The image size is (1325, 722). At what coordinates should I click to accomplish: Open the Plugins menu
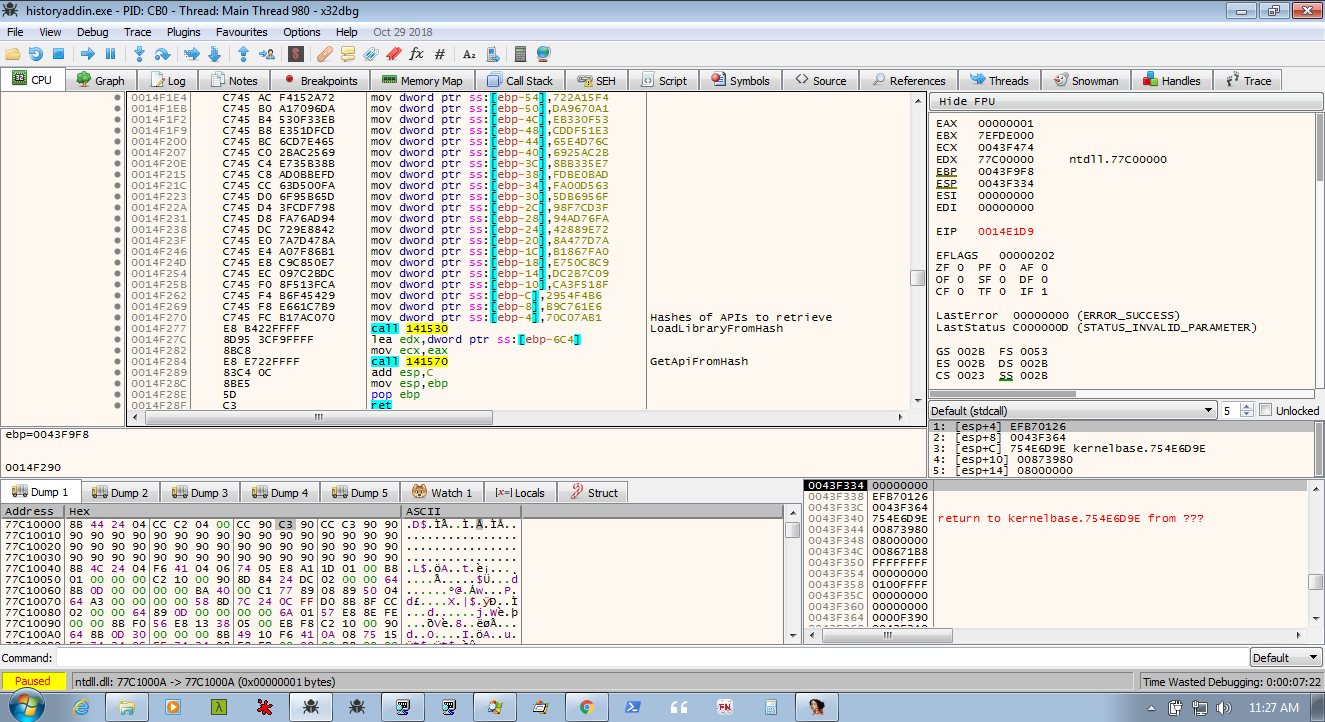point(184,32)
